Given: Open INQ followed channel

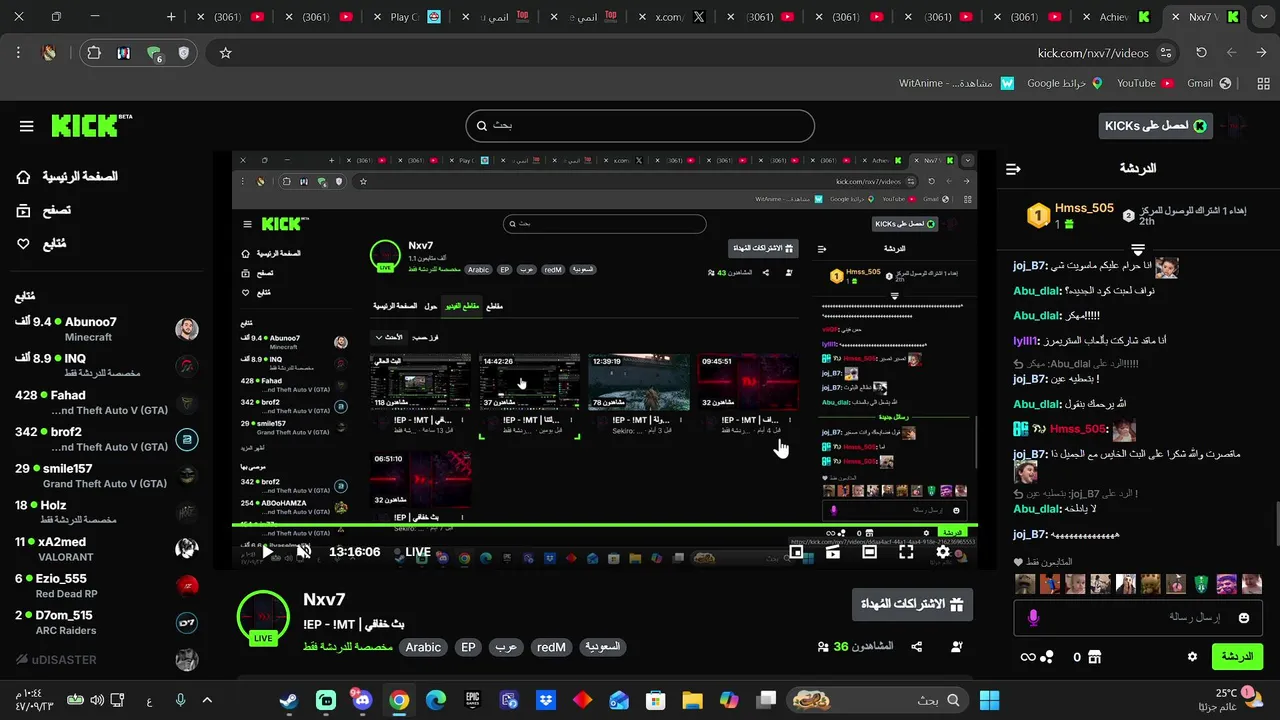Looking at the screenshot, I should click(107, 365).
